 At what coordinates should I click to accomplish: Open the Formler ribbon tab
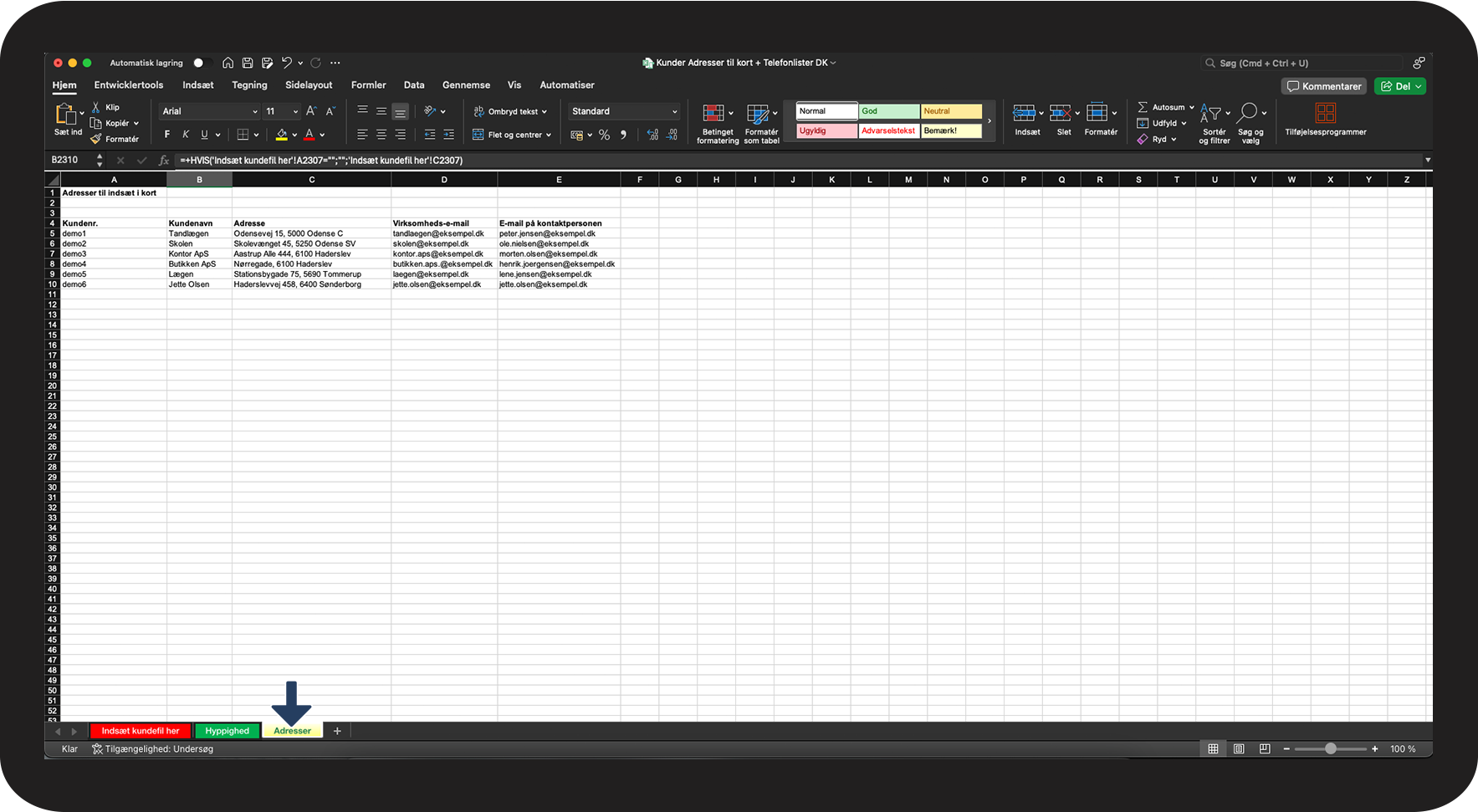[x=368, y=85]
